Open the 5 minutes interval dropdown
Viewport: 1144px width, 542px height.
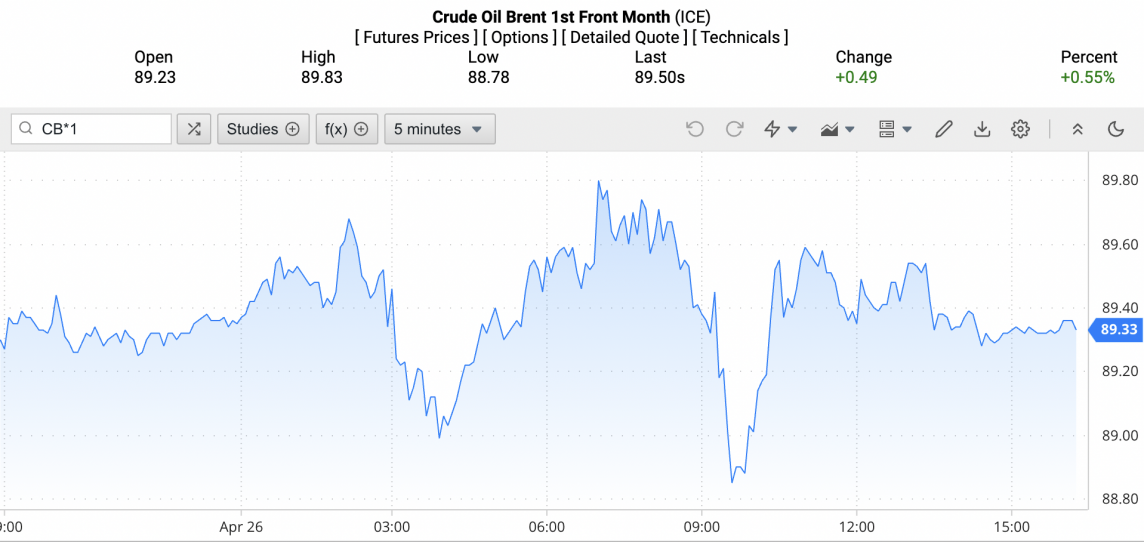point(439,129)
